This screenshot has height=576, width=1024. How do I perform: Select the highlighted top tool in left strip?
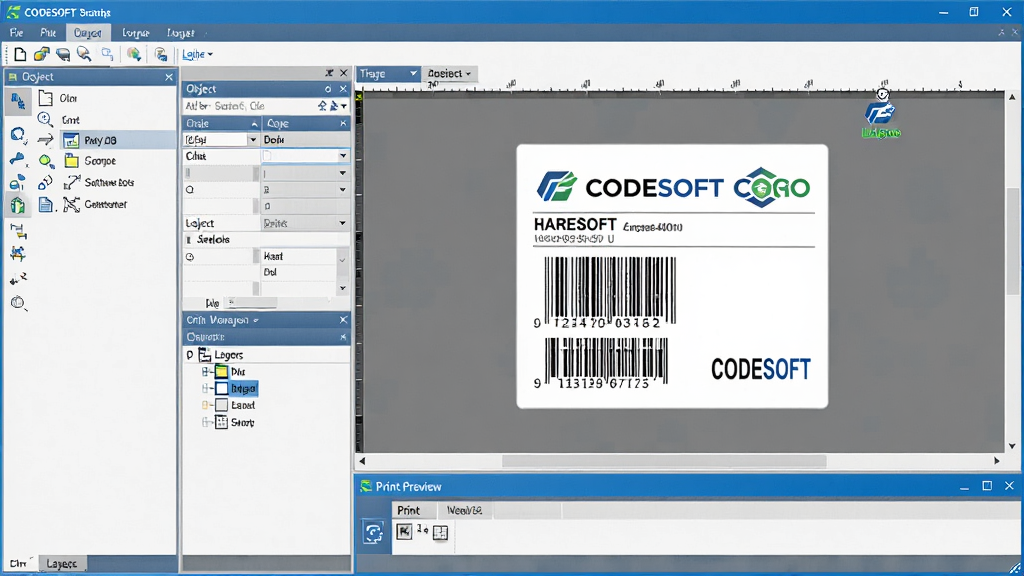pyautogui.click(x=18, y=101)
